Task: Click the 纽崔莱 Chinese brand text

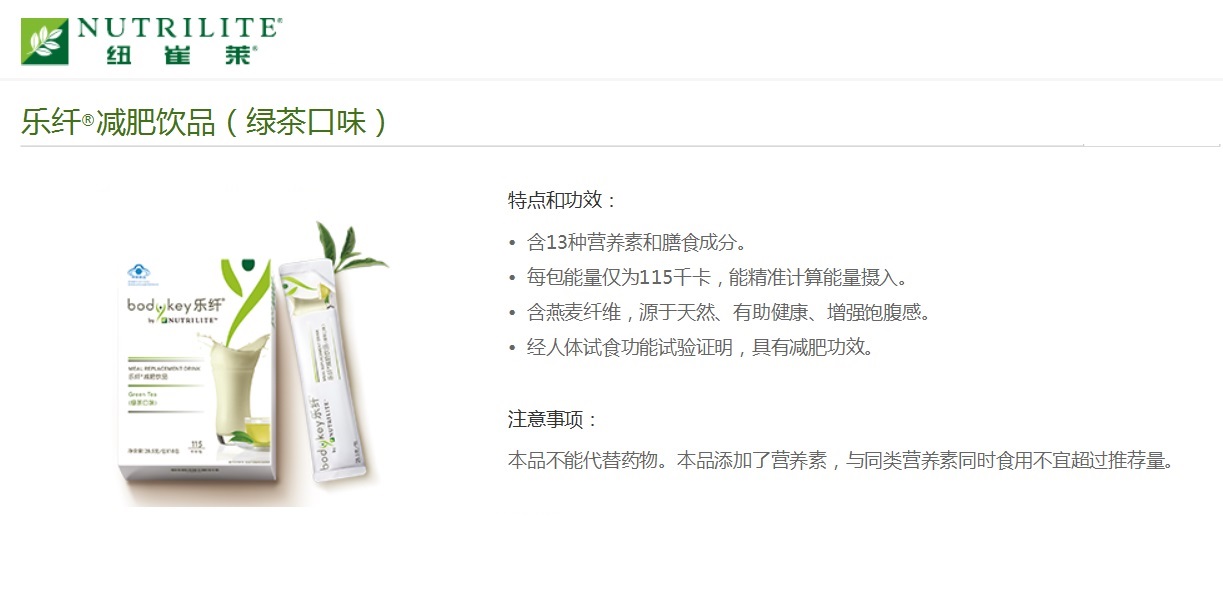Action: pos(181,55)
